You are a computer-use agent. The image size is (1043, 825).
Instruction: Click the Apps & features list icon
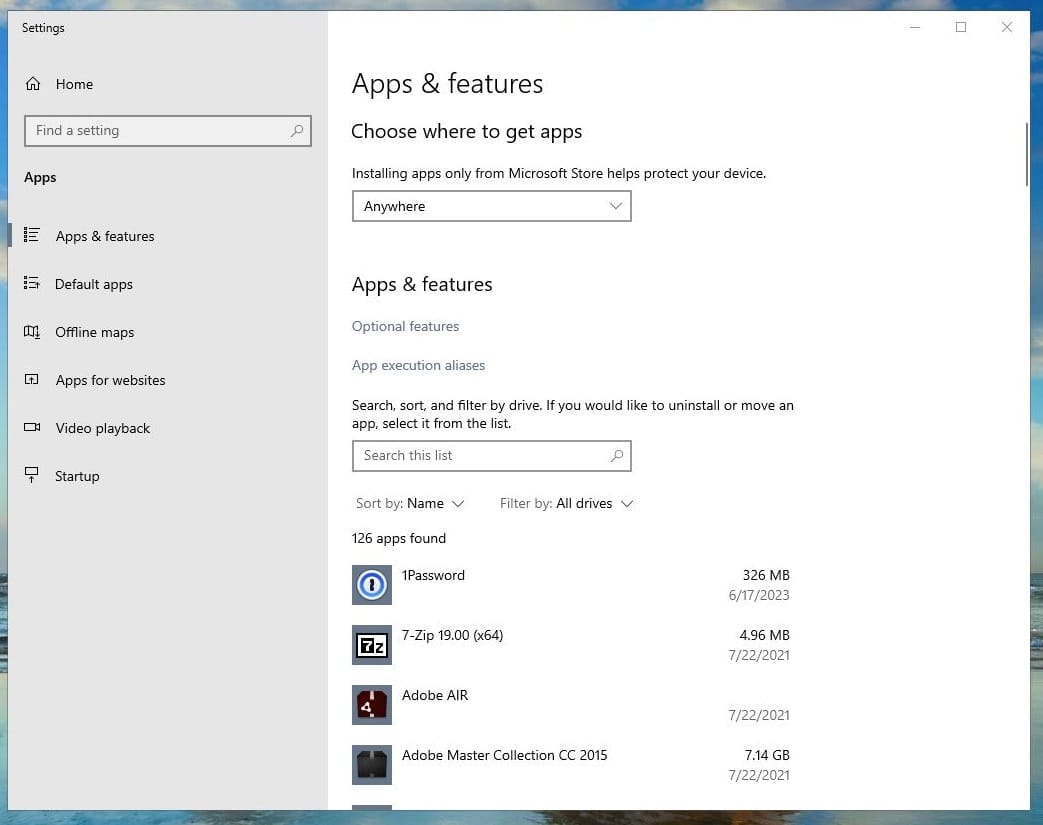[x=31, y=235]
